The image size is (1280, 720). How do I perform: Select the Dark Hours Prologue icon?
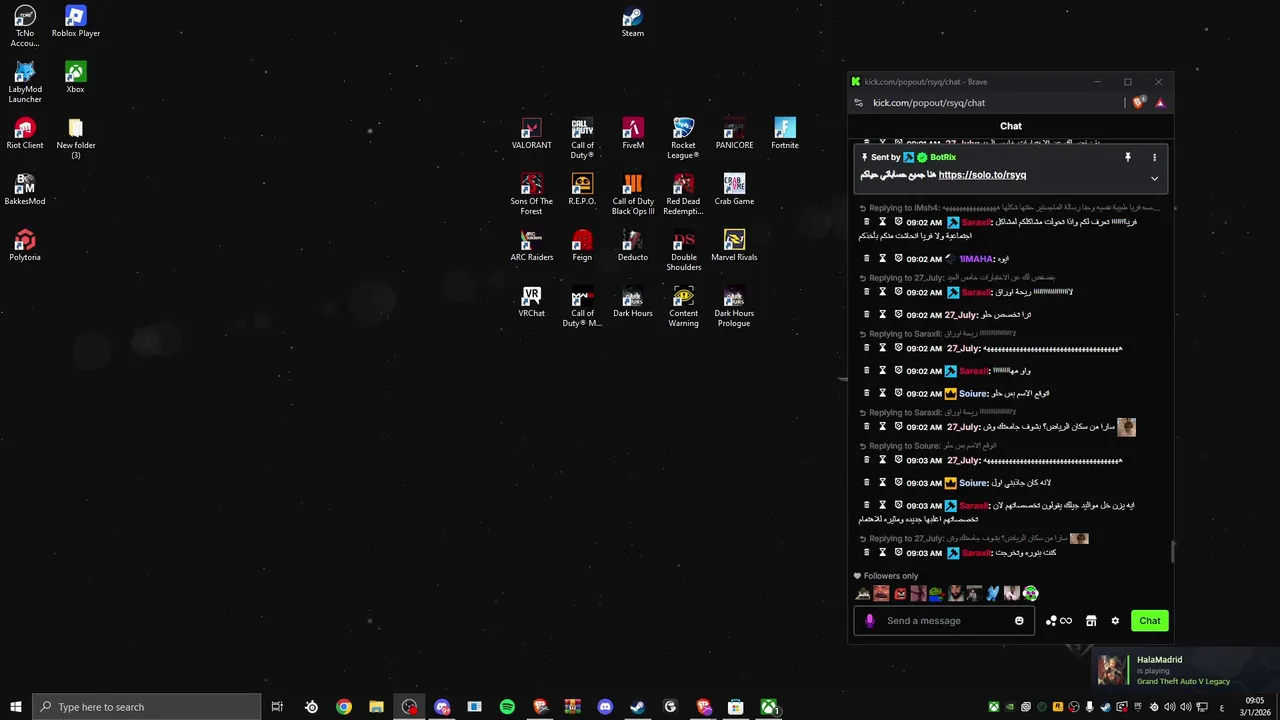(x=734, y=306)
